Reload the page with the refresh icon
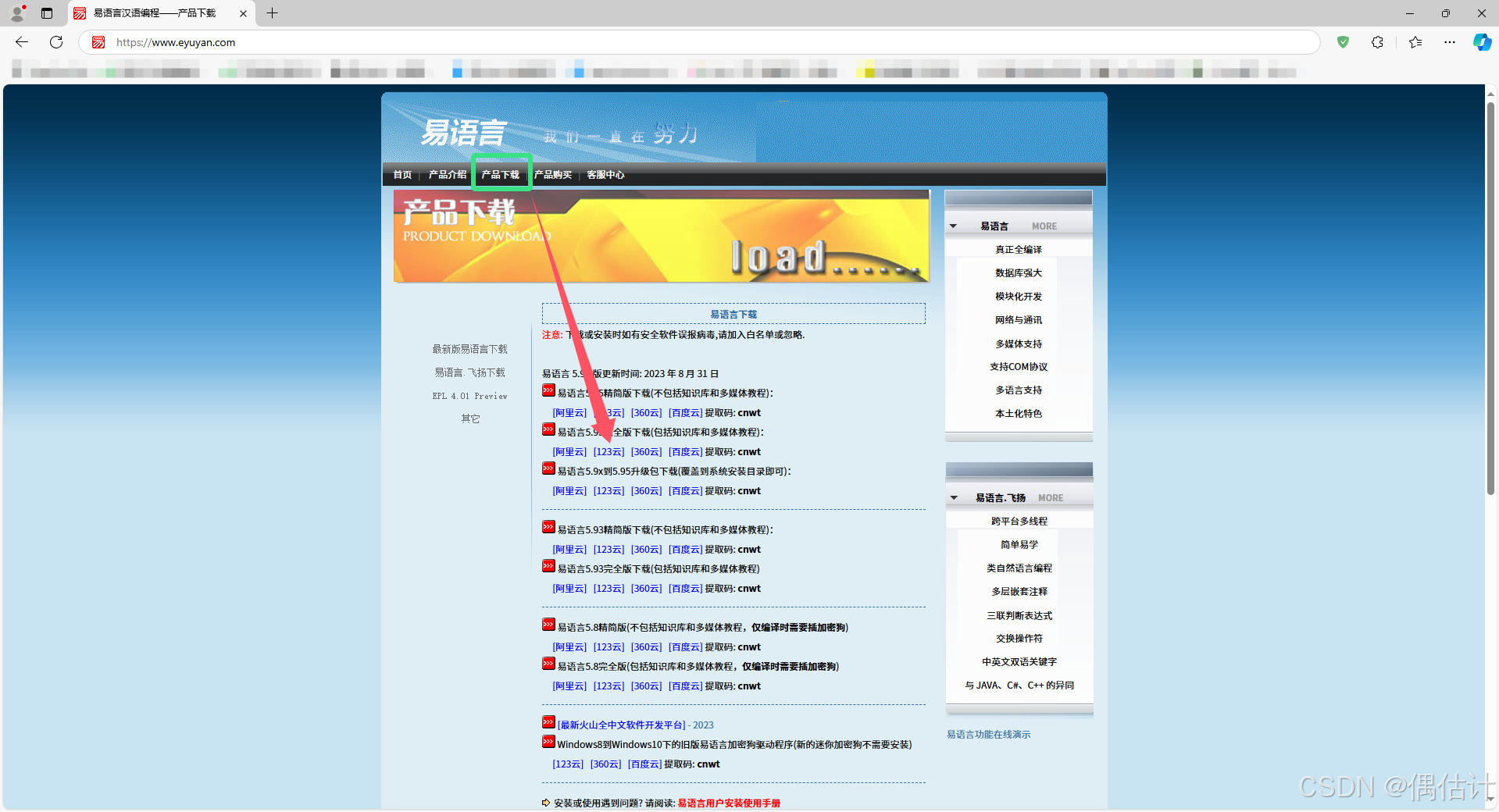The image size is (1499, 812). tap(56, 42)
